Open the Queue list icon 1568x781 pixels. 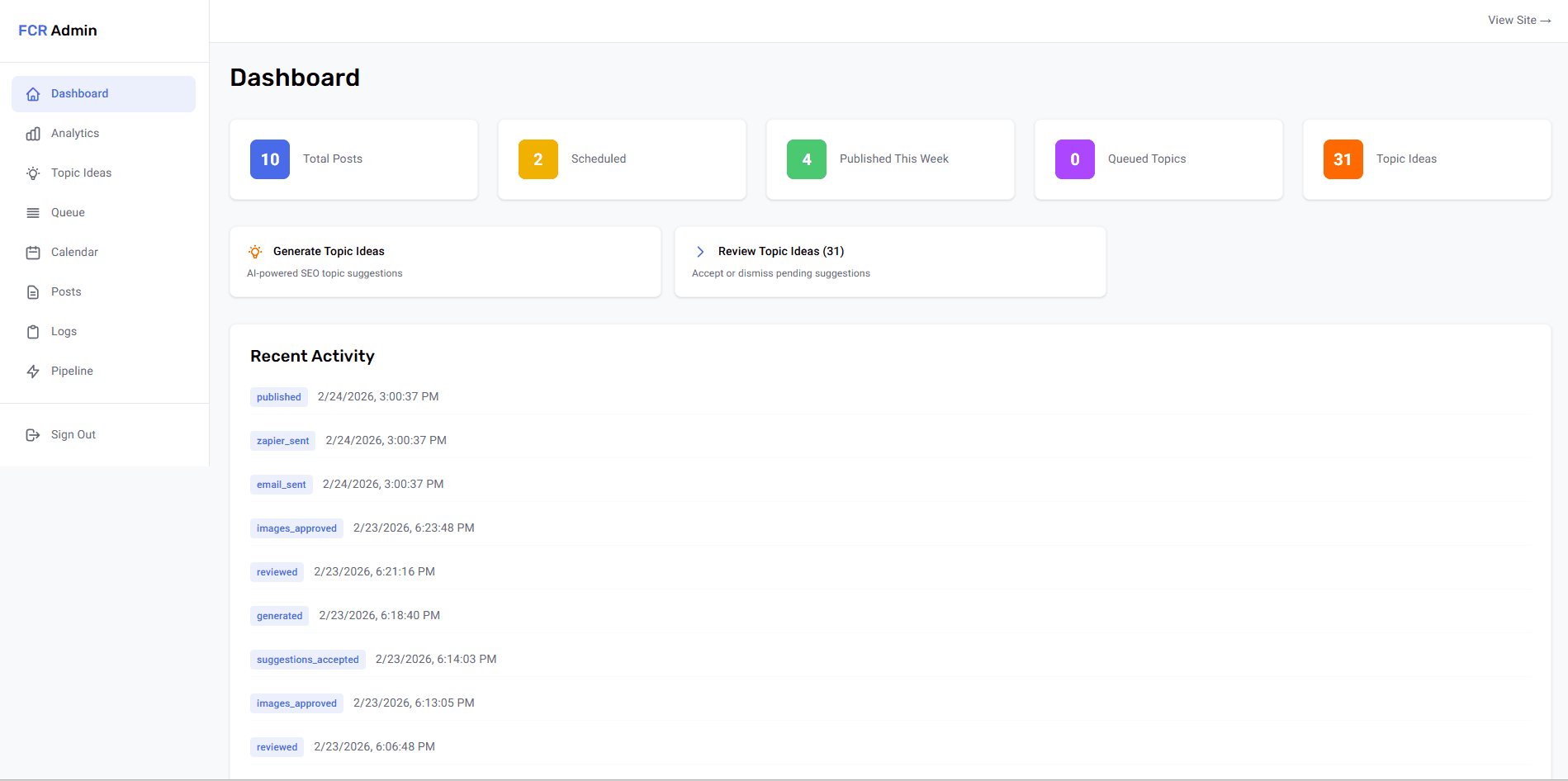pyautogui.click(x=32, y=212)
